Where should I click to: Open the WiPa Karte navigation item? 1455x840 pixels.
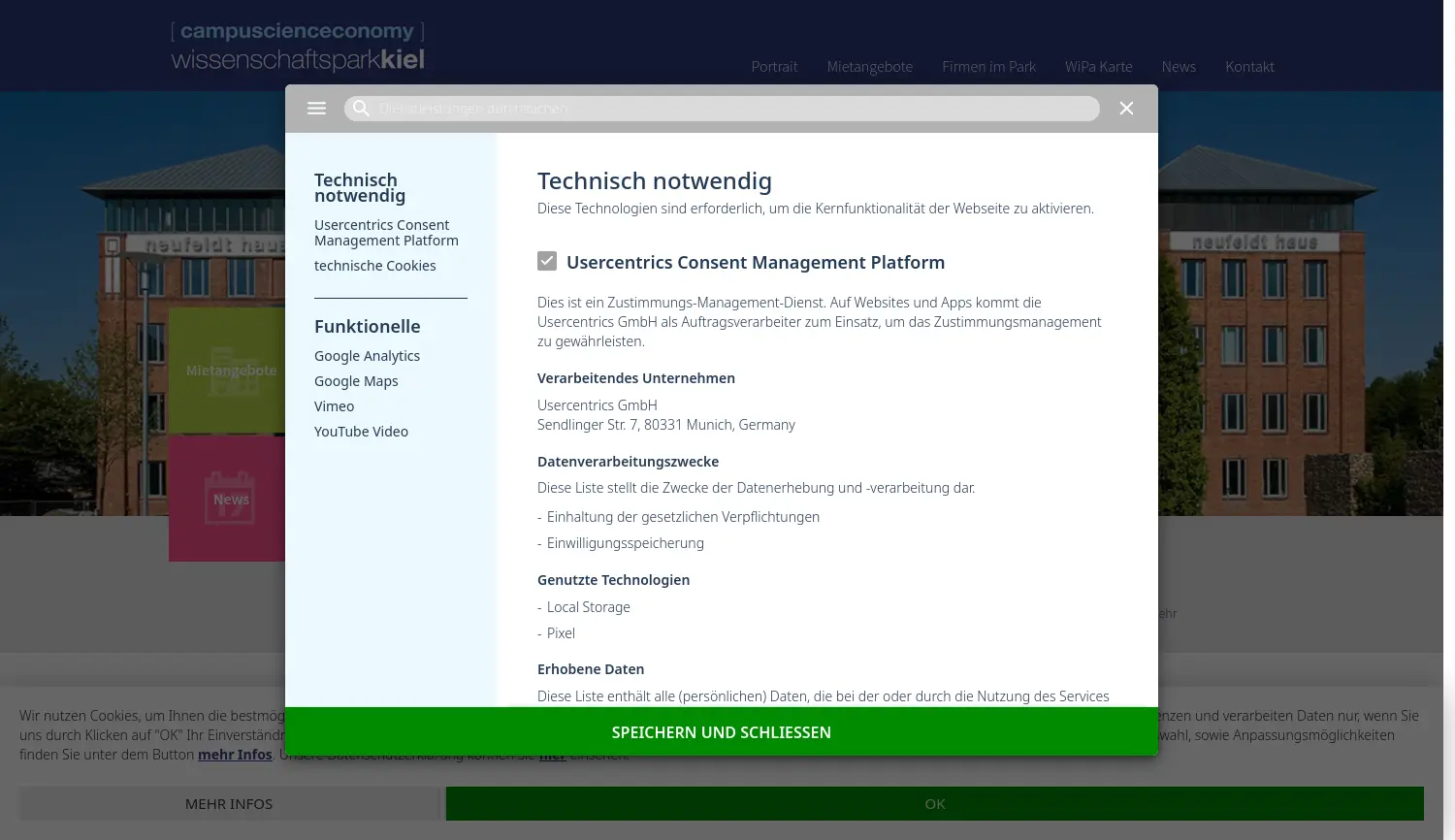coord(1098,66)
